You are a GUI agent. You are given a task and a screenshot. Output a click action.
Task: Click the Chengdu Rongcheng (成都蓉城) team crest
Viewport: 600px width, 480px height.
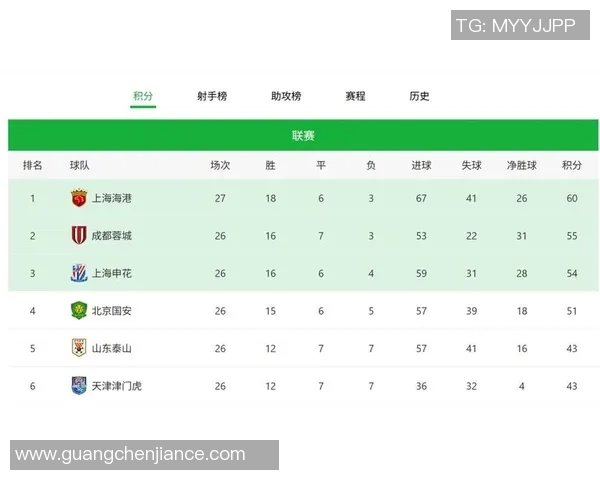[79, 236]
